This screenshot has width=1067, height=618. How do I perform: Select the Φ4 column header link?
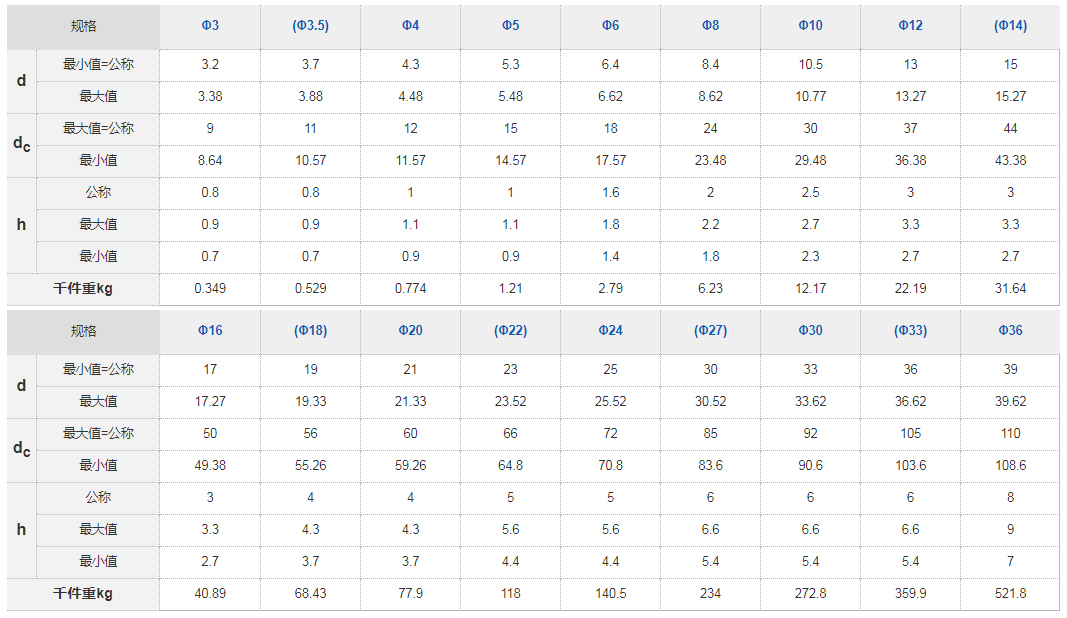pyautogui.click(x=410, y=25)
